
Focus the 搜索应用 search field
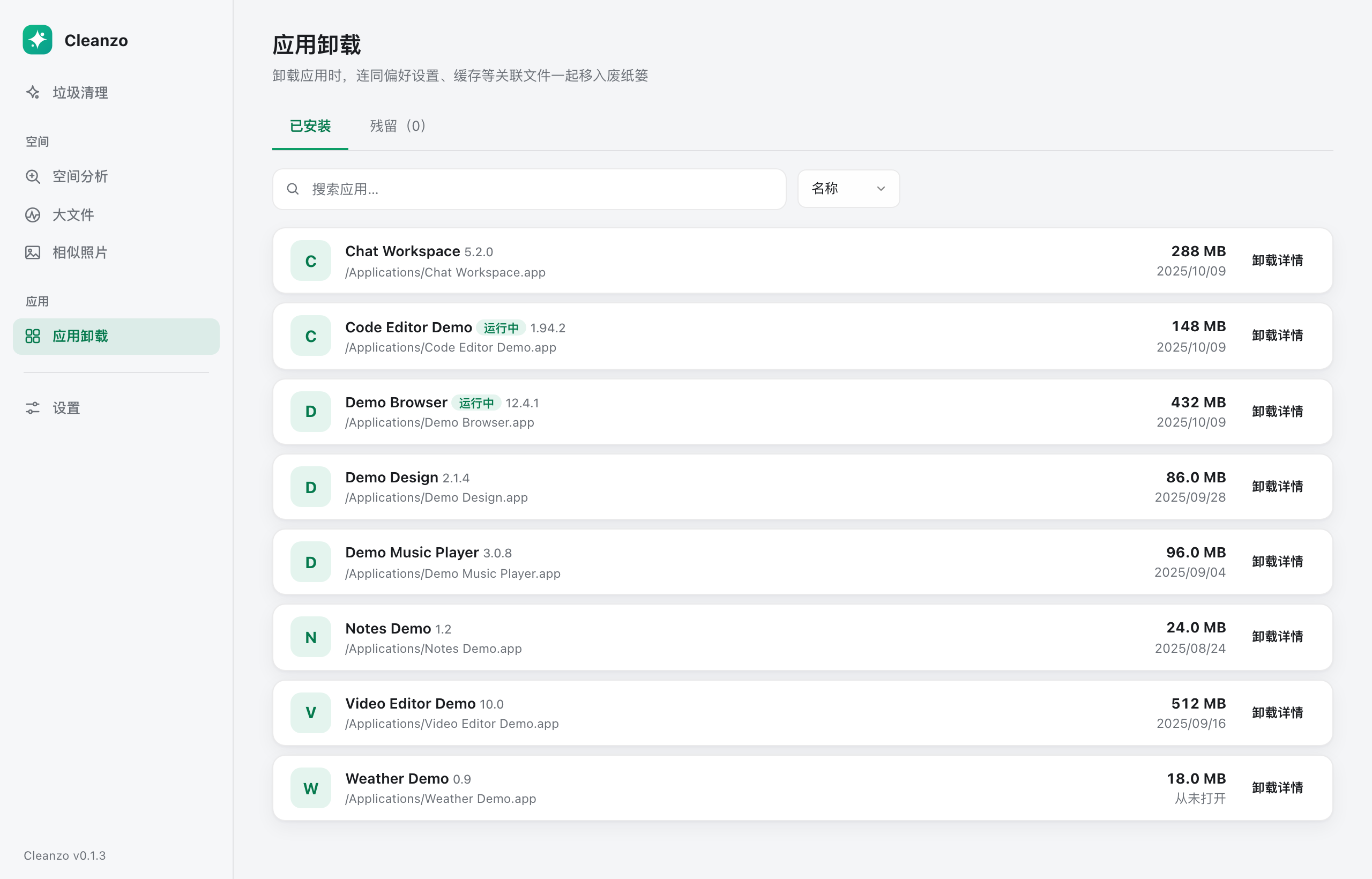[x=529, y=189]
